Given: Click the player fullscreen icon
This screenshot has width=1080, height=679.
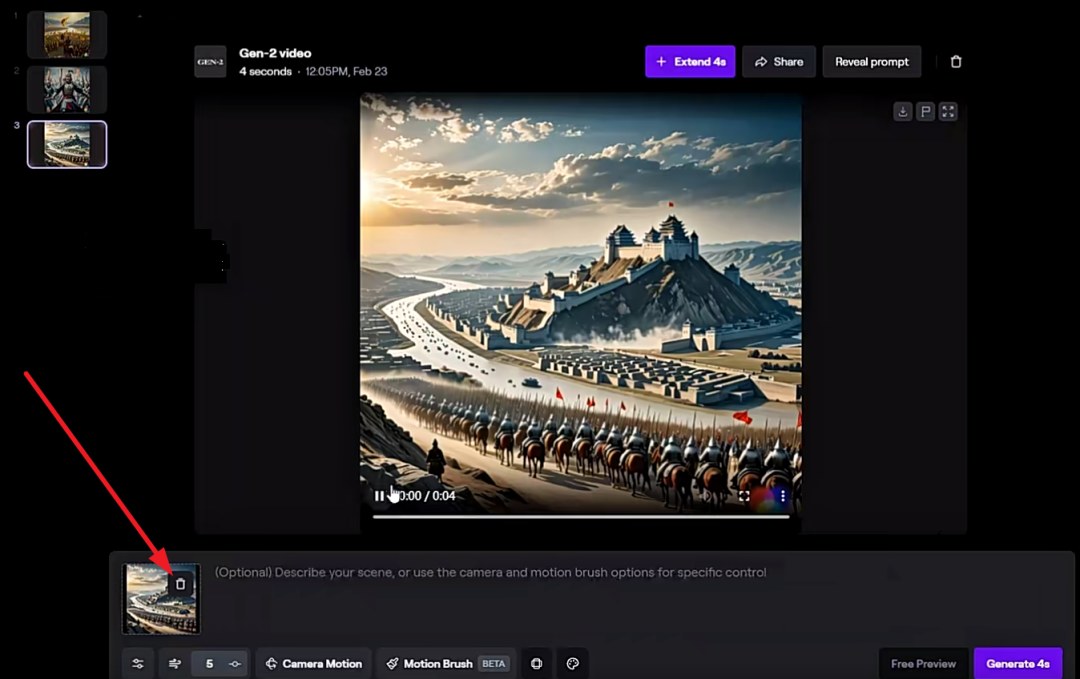Looking at the screenshot, I should tap(745, 496).
